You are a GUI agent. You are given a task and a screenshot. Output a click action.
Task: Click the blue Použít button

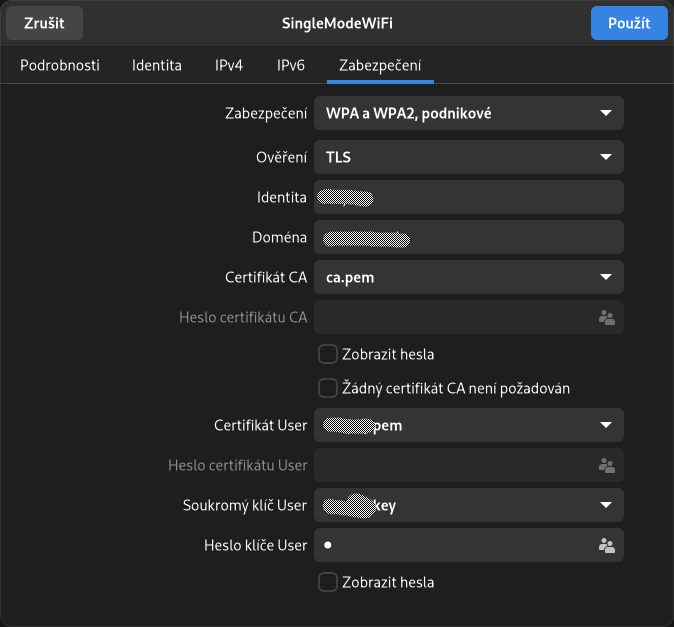(629, 23)
